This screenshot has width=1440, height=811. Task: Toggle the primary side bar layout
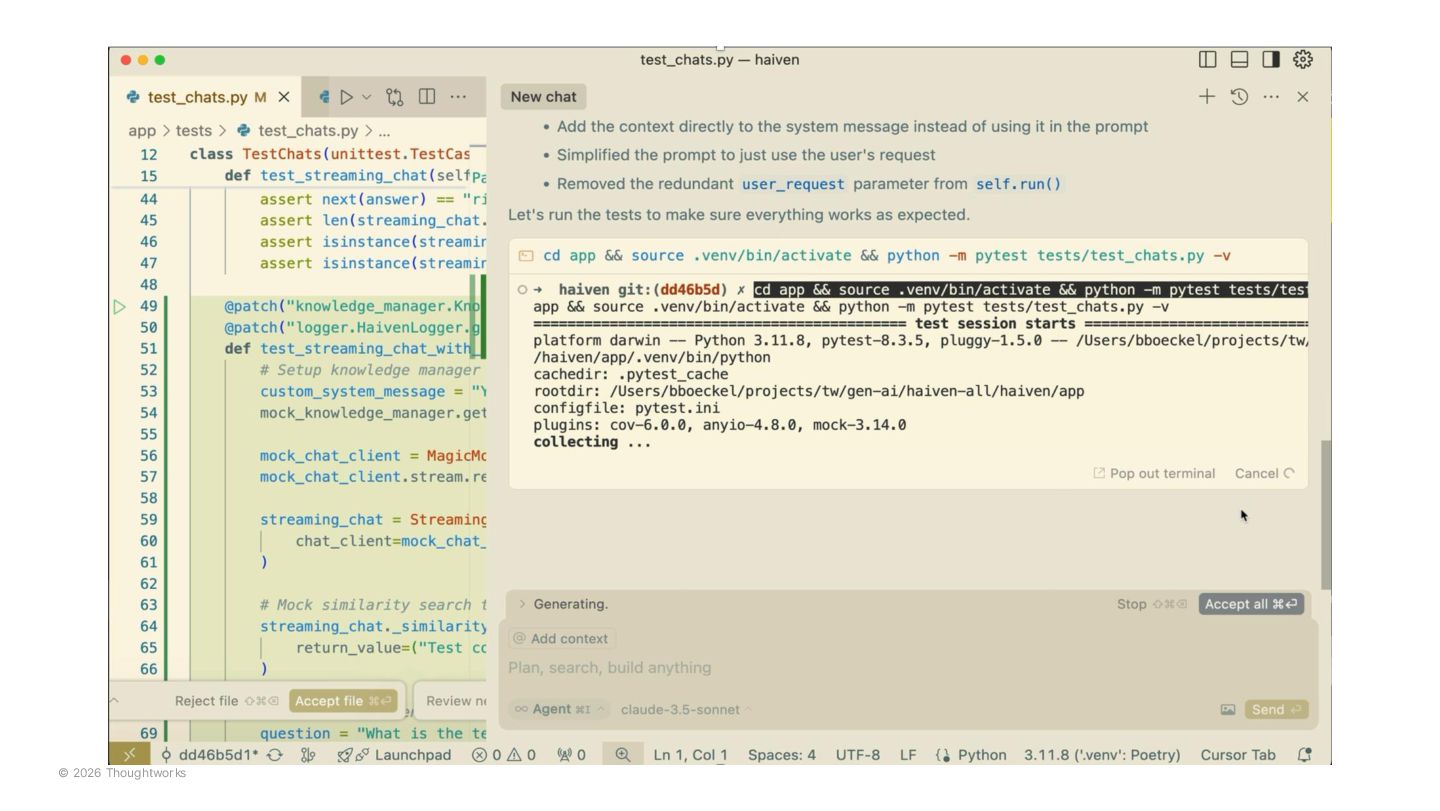(x=1208, y=60)
